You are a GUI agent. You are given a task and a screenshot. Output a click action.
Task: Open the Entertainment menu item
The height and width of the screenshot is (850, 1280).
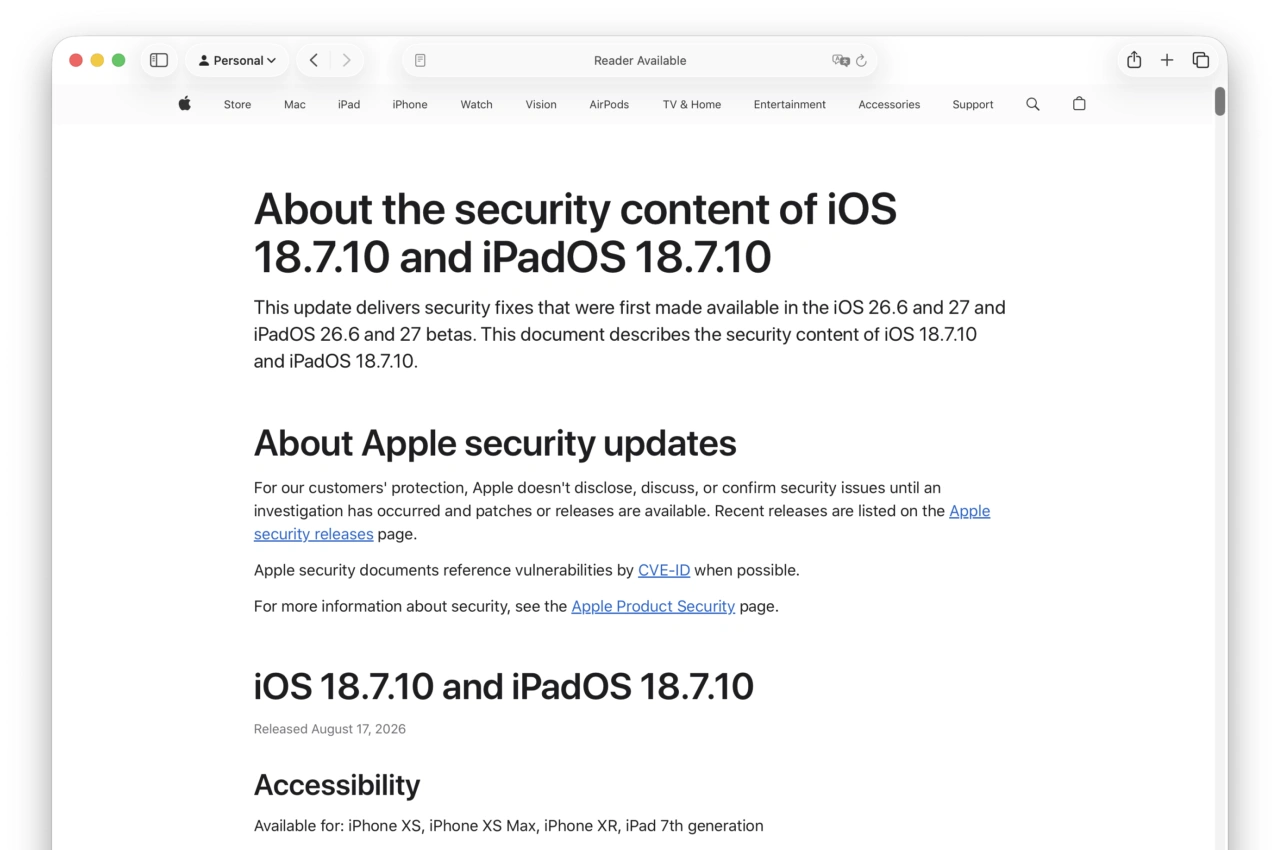point(790,104)
